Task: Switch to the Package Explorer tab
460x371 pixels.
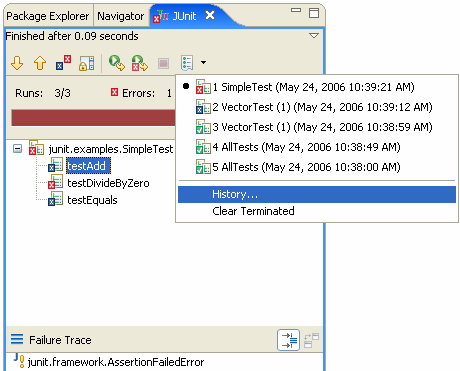Action: (48, 16)
